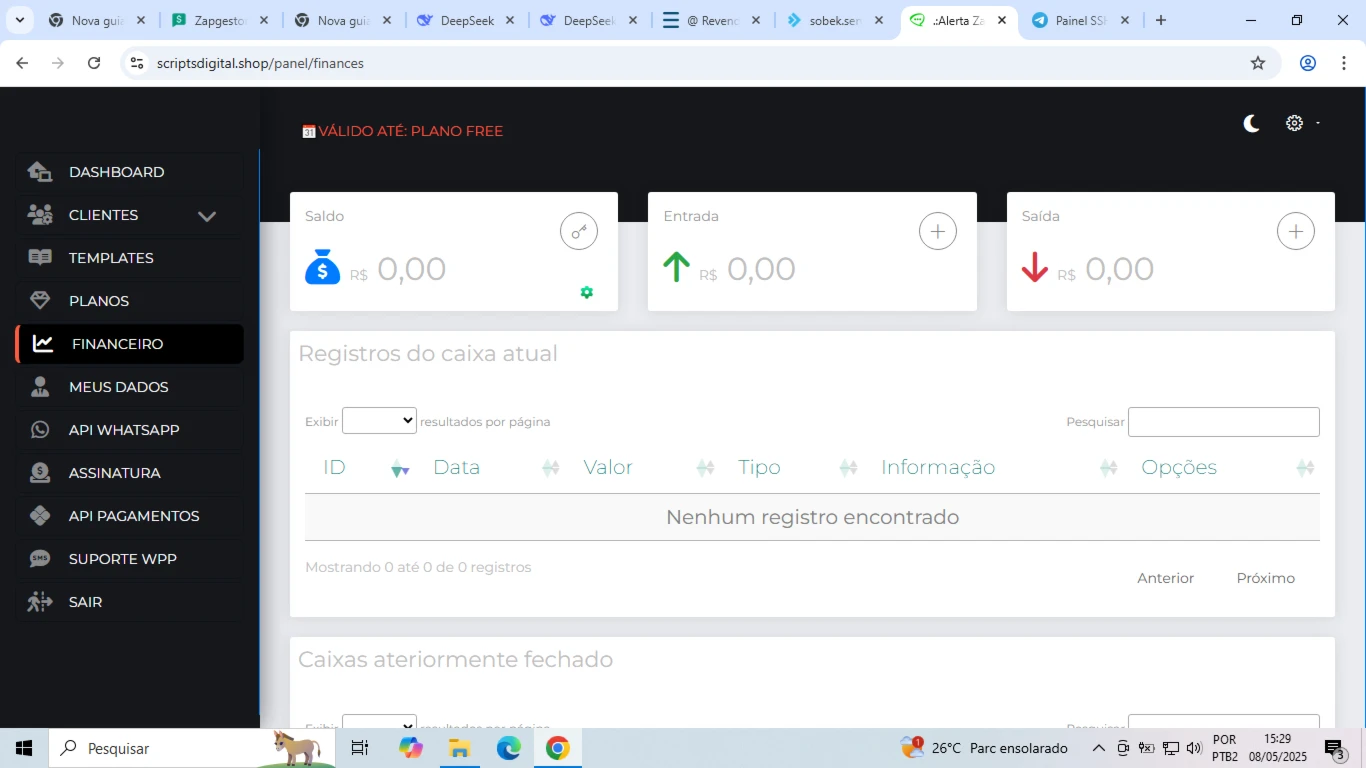Click 'Mostrando 0 até 0 de 0 registros'
Screen dimensions: 1366x768
(x=418, y=567)
